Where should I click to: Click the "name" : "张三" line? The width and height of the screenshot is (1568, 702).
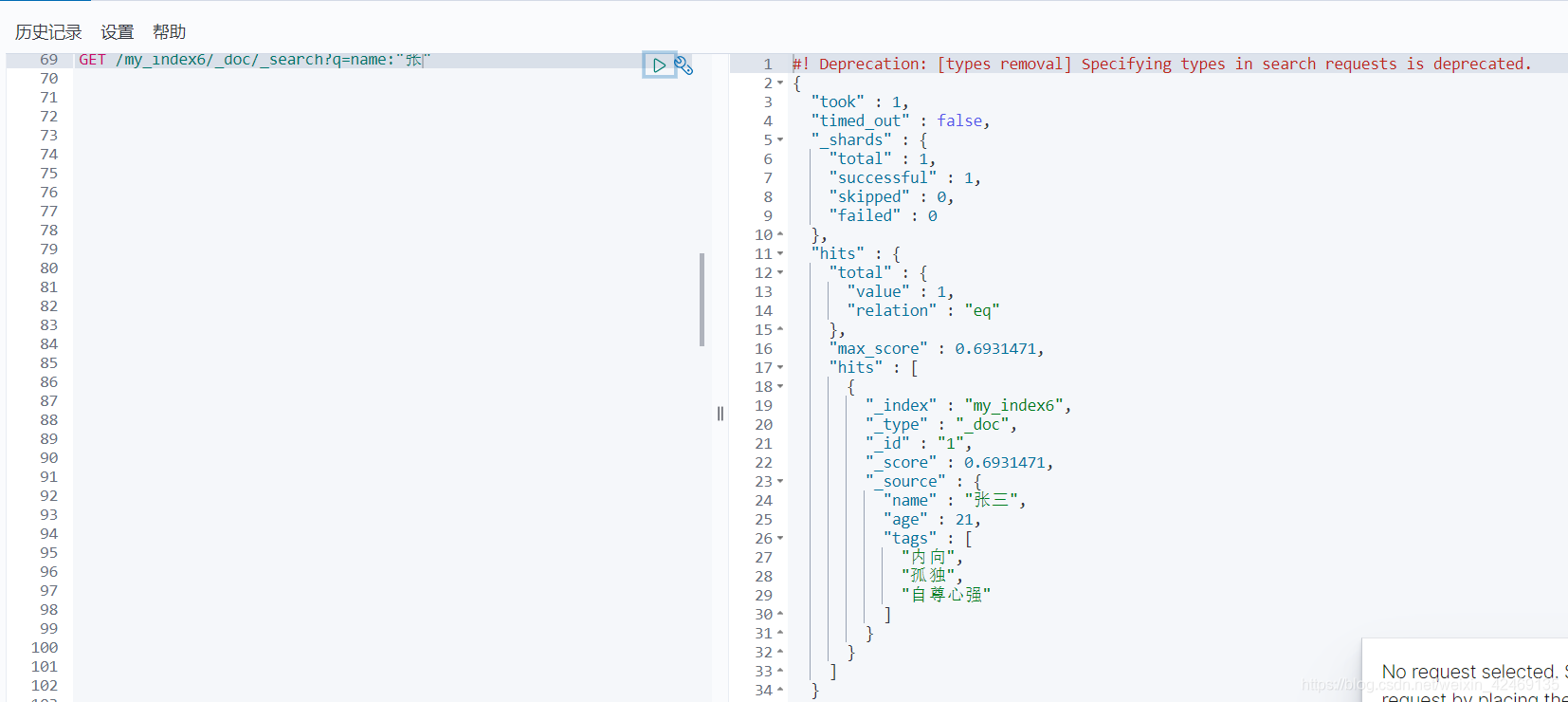[955, 500]
